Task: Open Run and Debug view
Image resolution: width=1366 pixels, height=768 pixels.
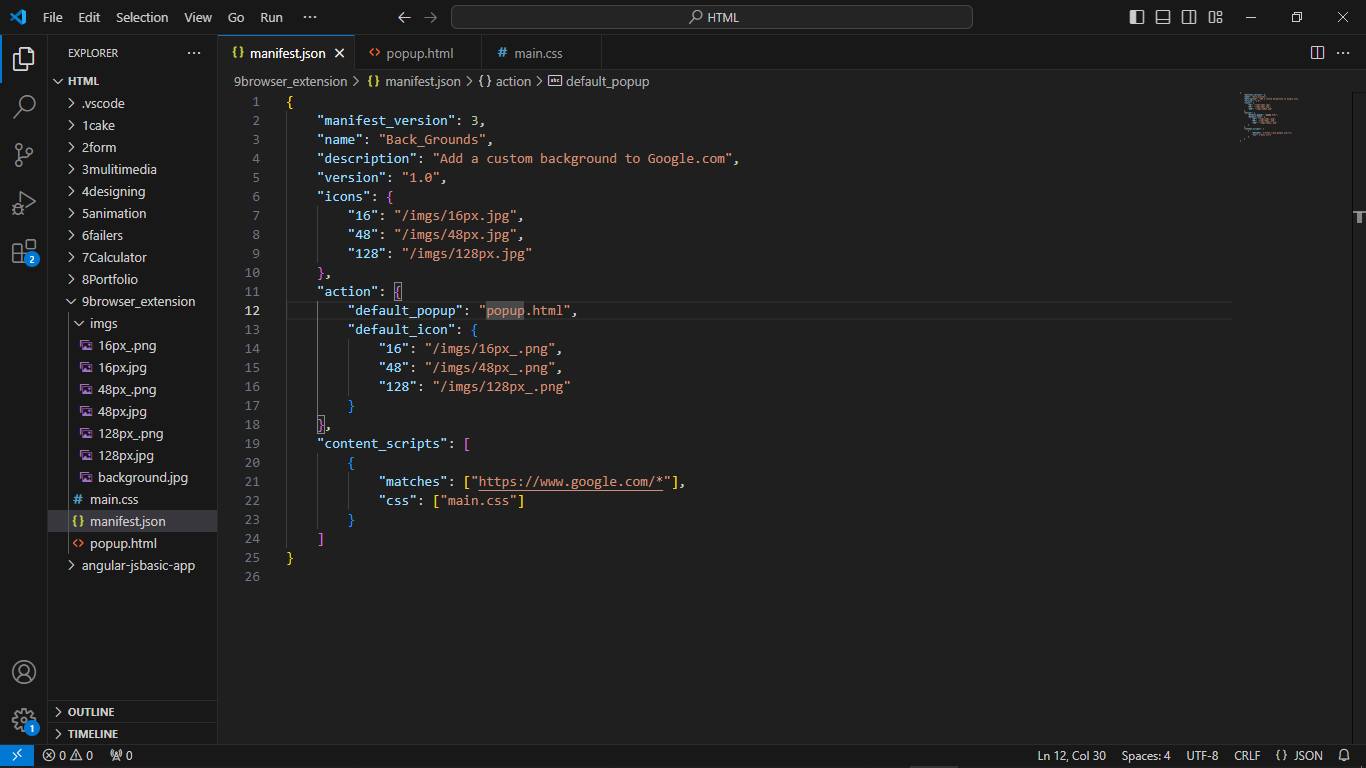Action: [24, 203]
